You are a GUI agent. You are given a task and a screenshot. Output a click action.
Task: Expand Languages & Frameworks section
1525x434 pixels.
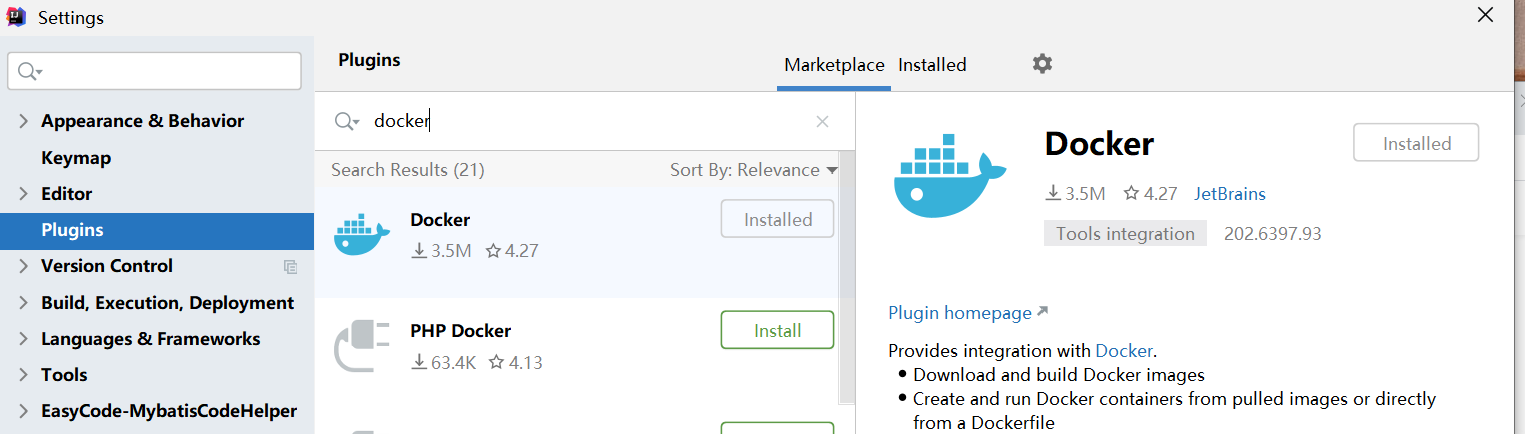tap(23, 339)
